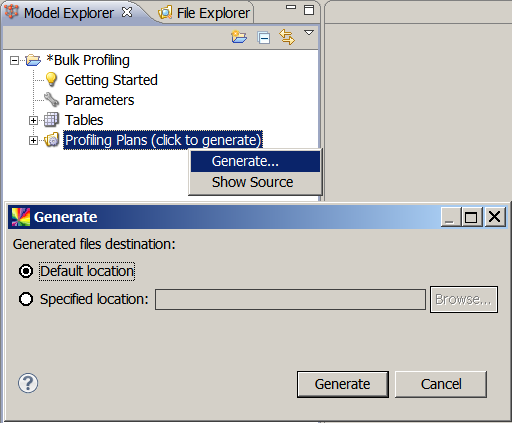Click the Bulk Profiling folder icon
Image resolution: width=512 pixels, height=423 pixels.
pyautogui.click(x=33, y=60)
